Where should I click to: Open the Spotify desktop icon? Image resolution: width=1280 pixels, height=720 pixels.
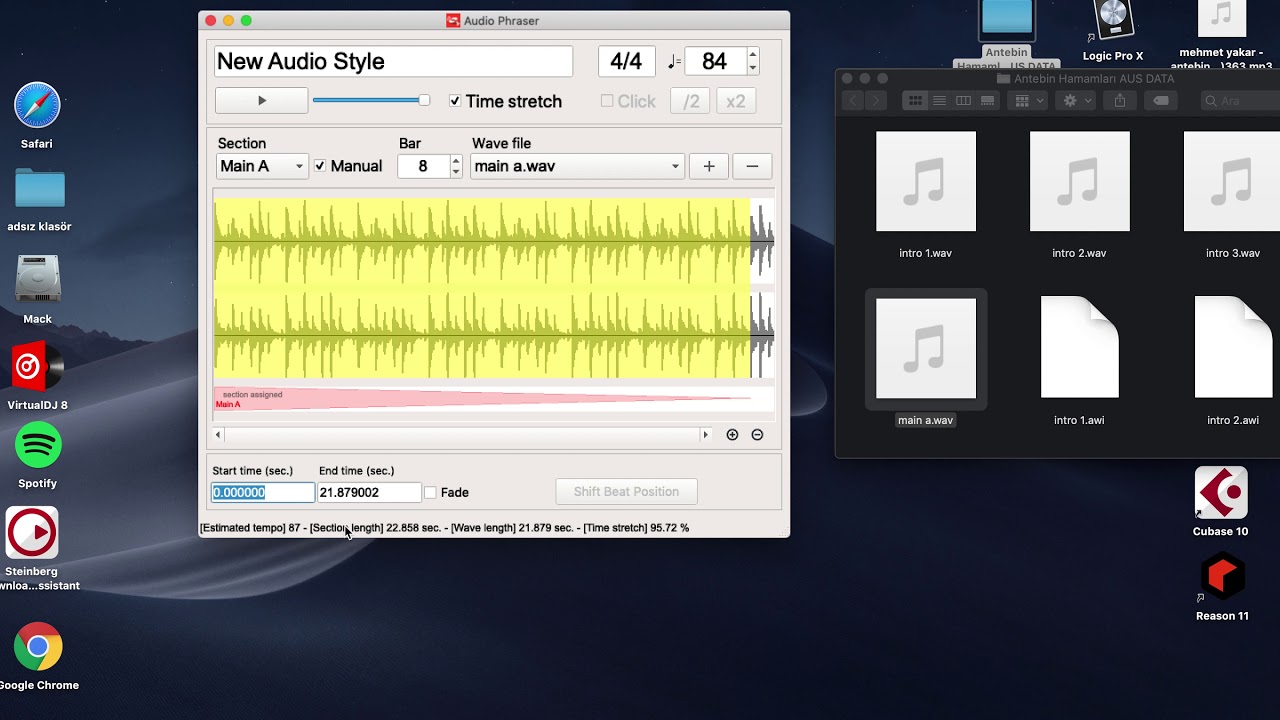(38, 446)
